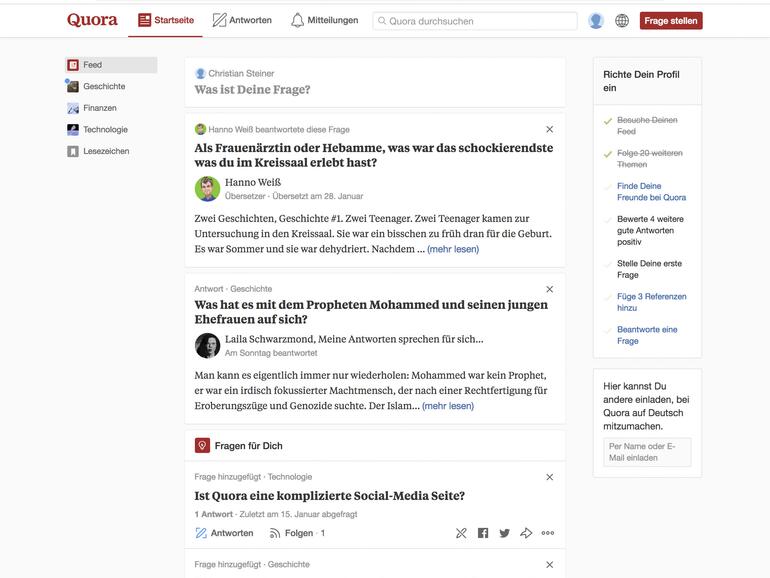The height and width of the screenshot is (578, 770).
Task: Click the Antworten button under Social-Media question
Action: pyautogui.click(x=224, y=533)
